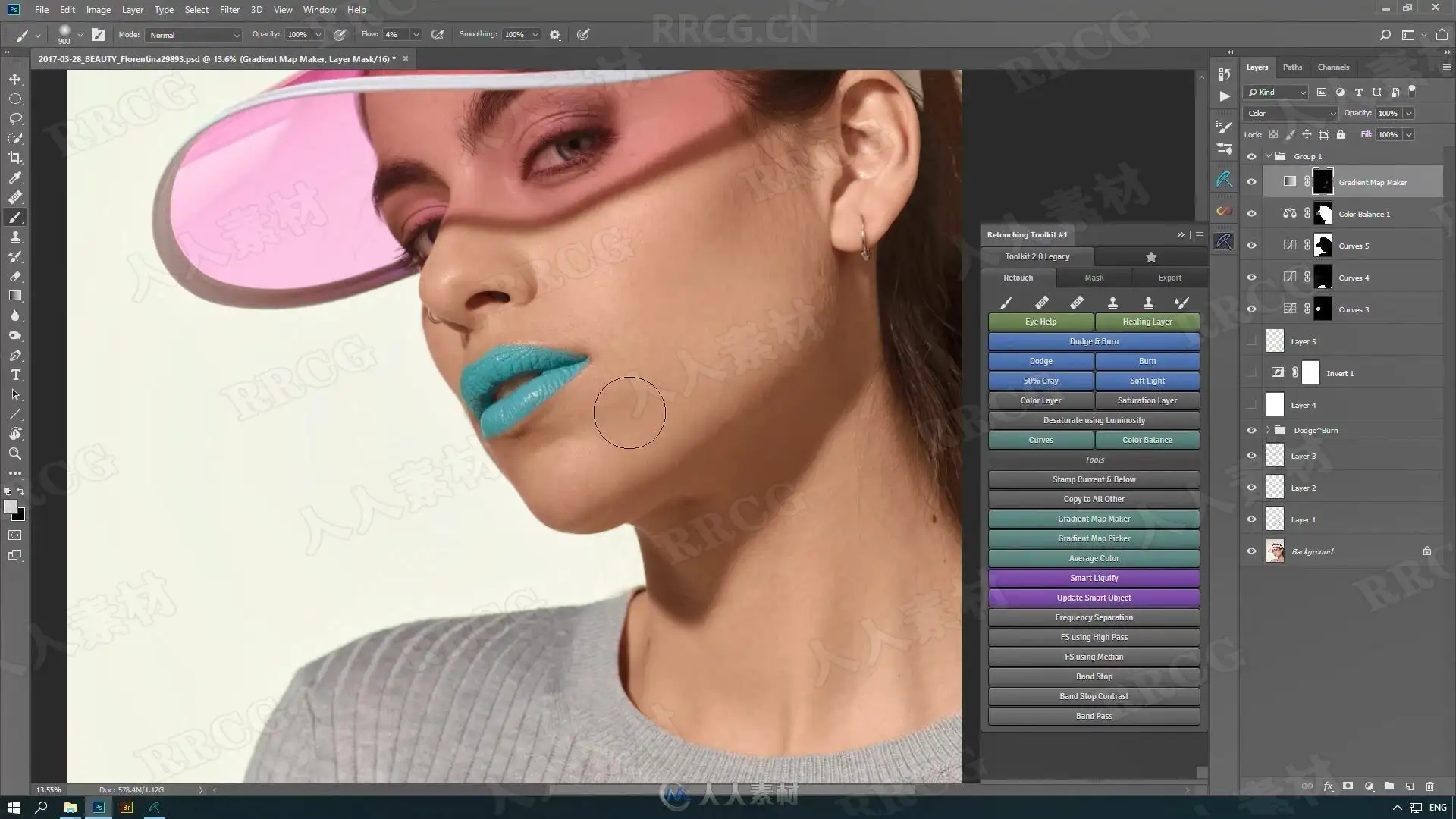The width and height of the screenshot is (1456, 819).
Task: Select the Crop tool
Action: [x=15, y=158]
